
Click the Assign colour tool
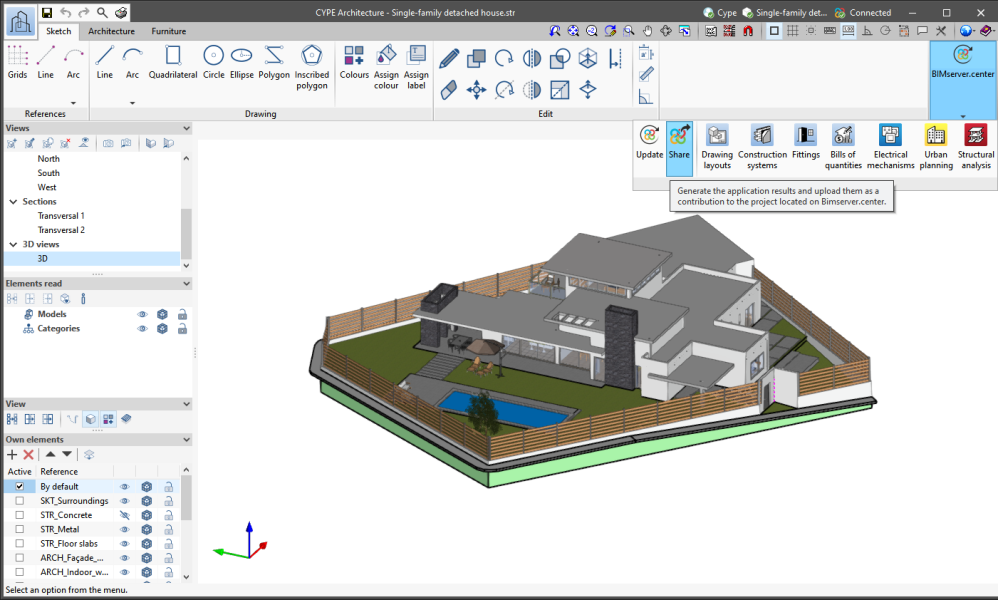click(x=386, y=67)
